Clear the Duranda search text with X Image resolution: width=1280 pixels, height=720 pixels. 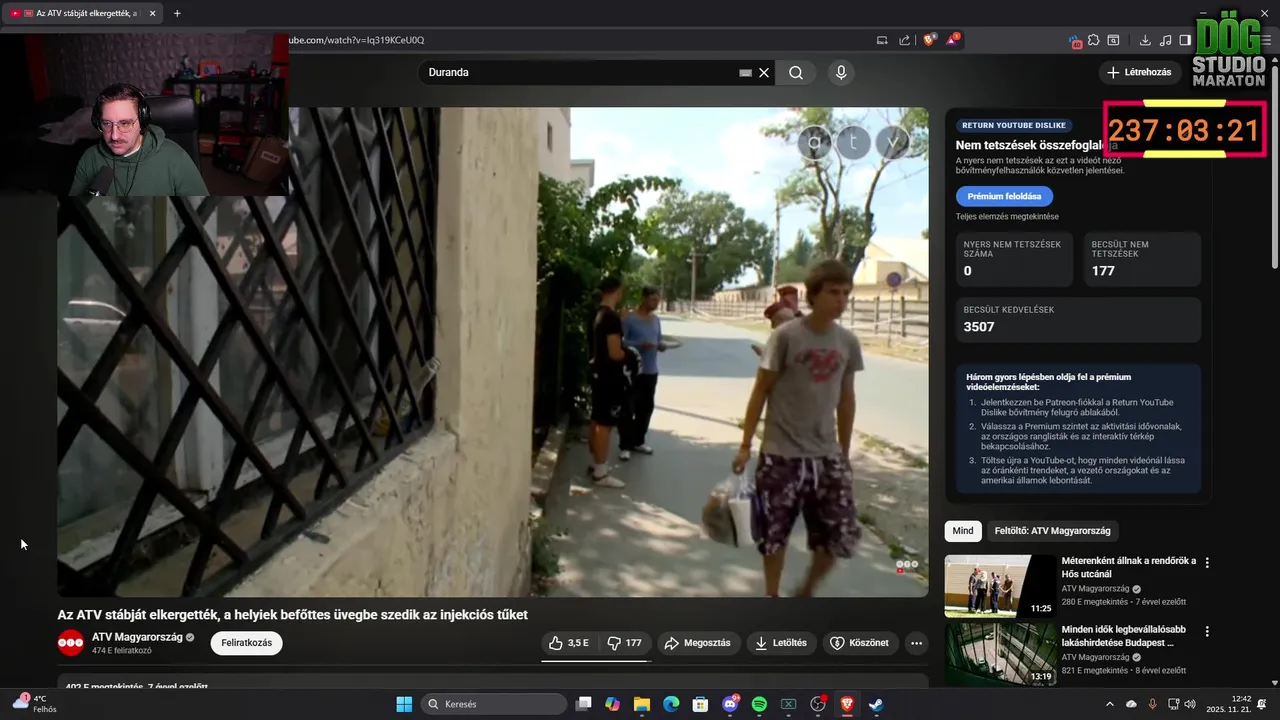(x=764, y=72)
